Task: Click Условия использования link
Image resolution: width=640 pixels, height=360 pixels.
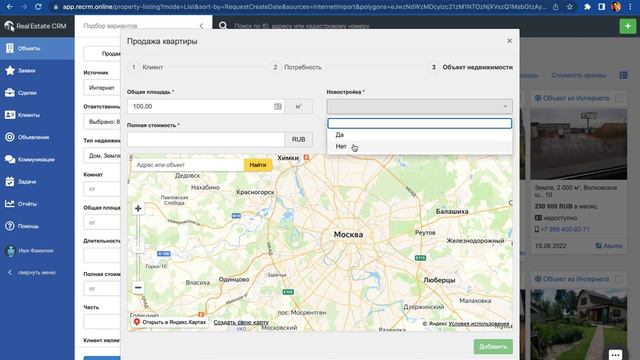Action: [479, 324]
